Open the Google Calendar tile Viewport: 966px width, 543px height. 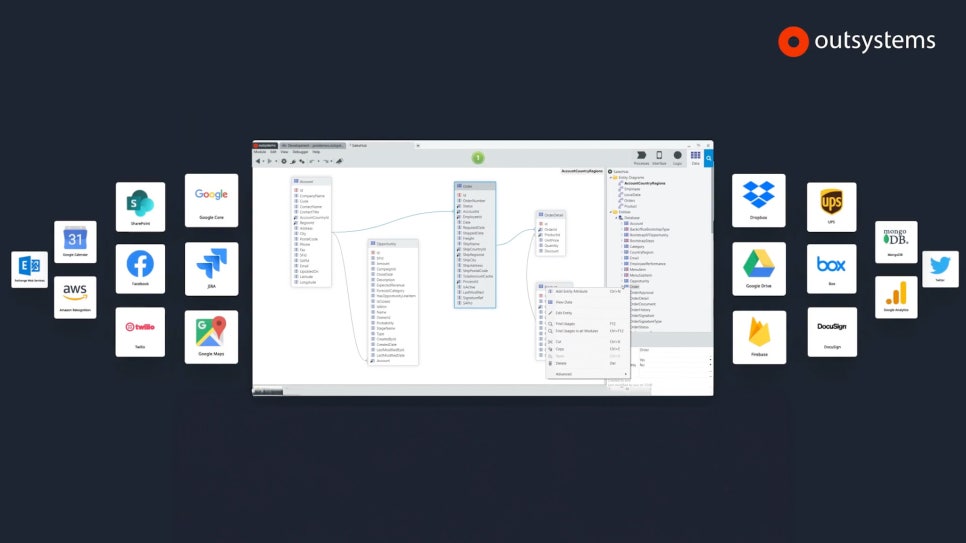pos(75,242)
